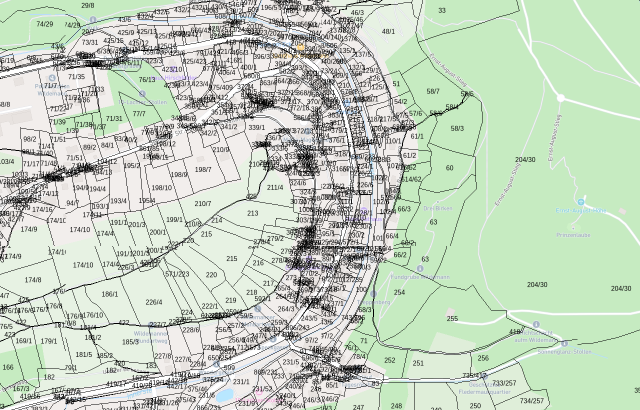
Task: Select parcel label 199/1
Action: (x=175, y=219)
